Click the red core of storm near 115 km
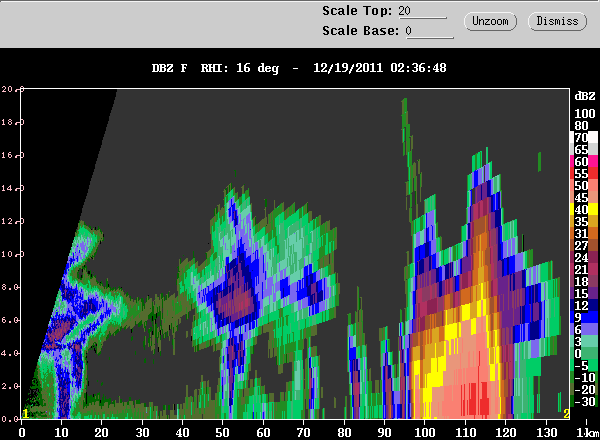The width and height of the screenshot is (600, 440). point(479,400)
